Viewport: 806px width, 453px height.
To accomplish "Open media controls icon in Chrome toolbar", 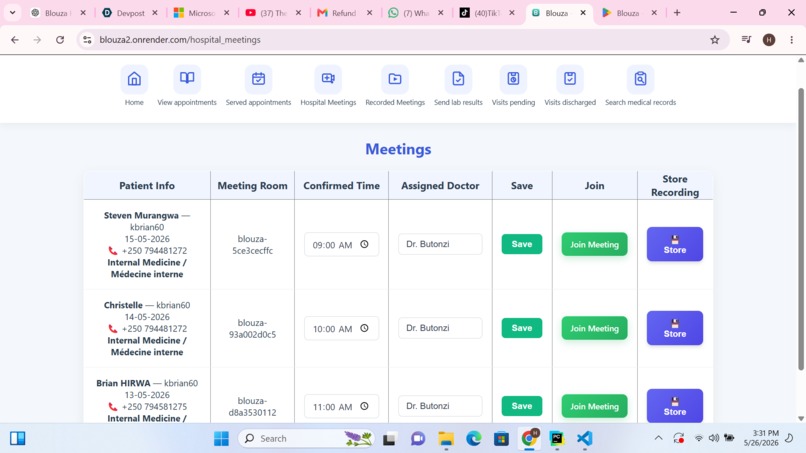I will (x=746, y=40).
